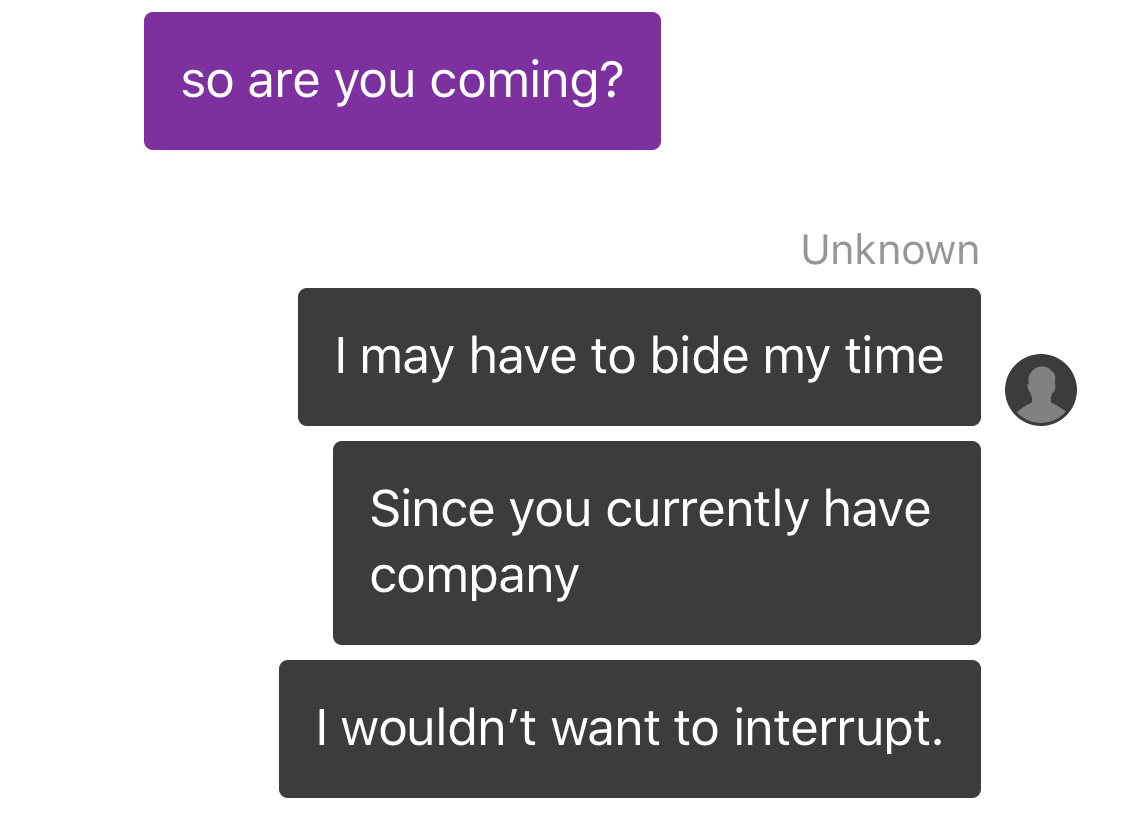
Task: Click the 'Since you currently have company' message
Action: (656, 542)
